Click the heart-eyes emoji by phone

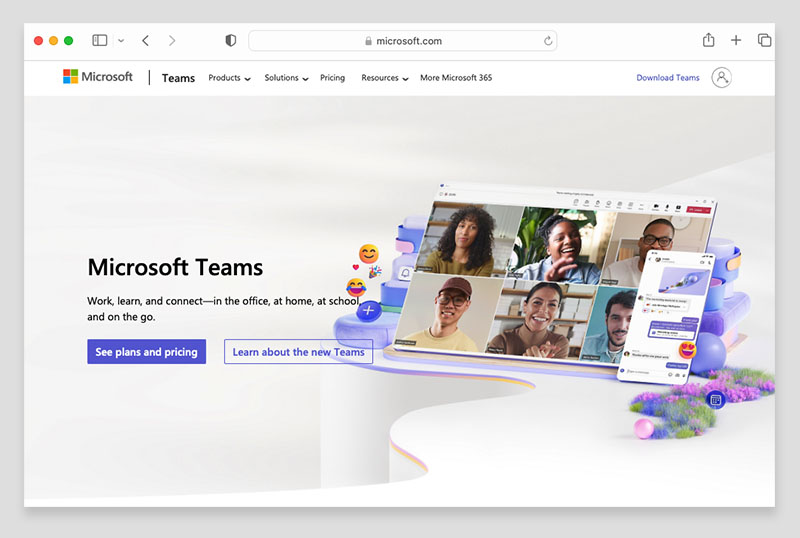coord(687,350)
